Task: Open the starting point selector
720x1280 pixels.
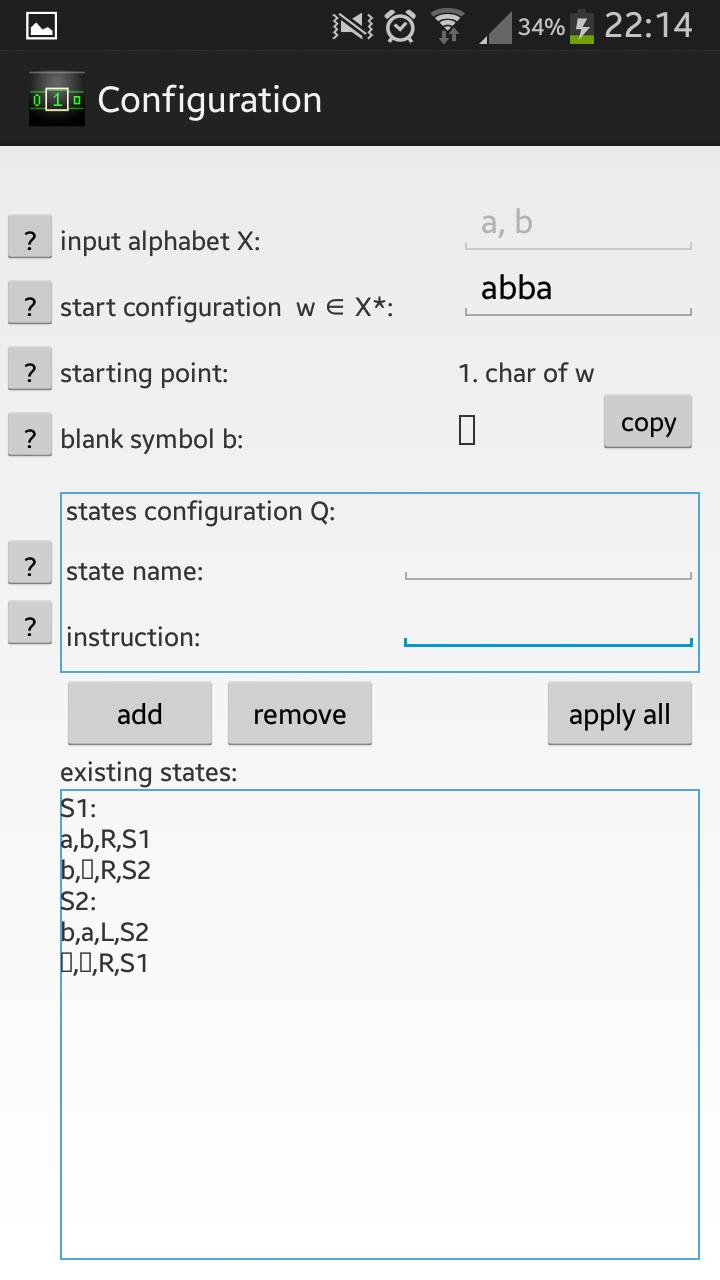Action: click(x=526, y=374)
